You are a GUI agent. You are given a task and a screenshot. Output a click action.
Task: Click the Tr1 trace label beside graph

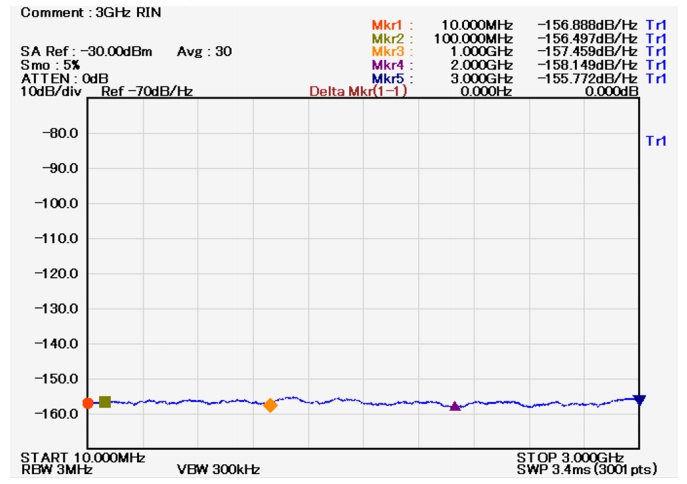[x=656, y=141]
